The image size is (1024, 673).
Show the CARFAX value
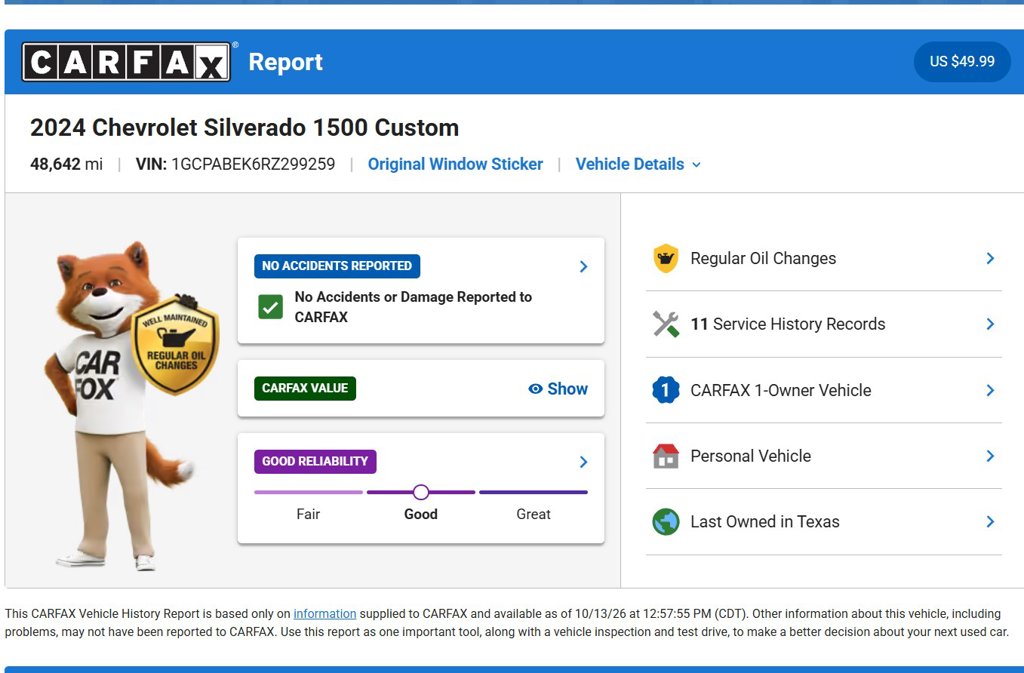(558, 389)
